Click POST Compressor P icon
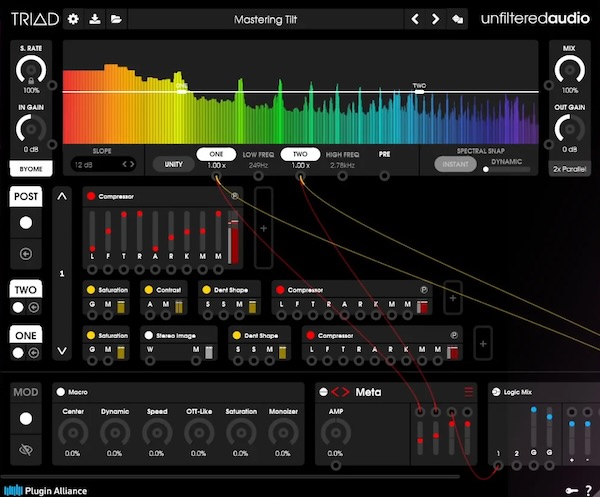Screen dimensions: 600x497 tap(235, 196)
